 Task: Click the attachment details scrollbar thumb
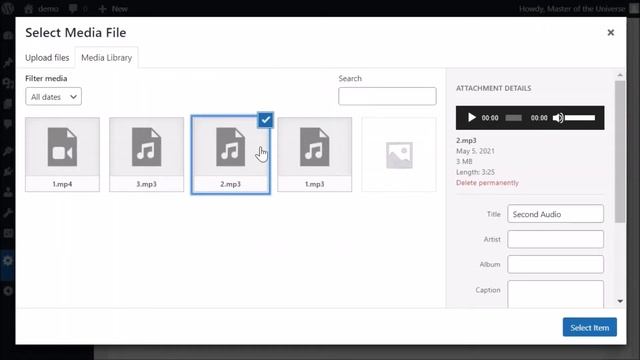click(620, 151)
